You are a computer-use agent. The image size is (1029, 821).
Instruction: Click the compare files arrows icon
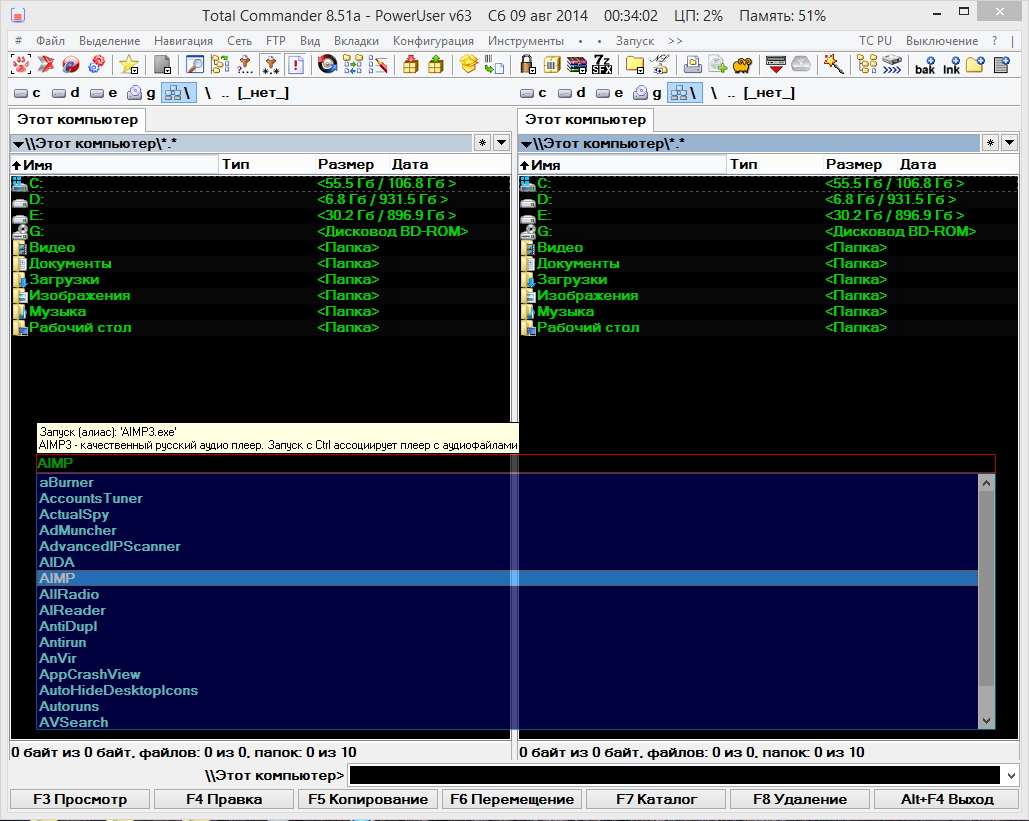(x=352, y=64)
